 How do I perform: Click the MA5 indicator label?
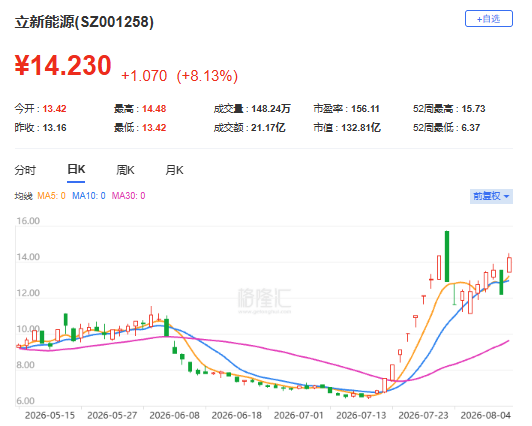click(51, 196)
